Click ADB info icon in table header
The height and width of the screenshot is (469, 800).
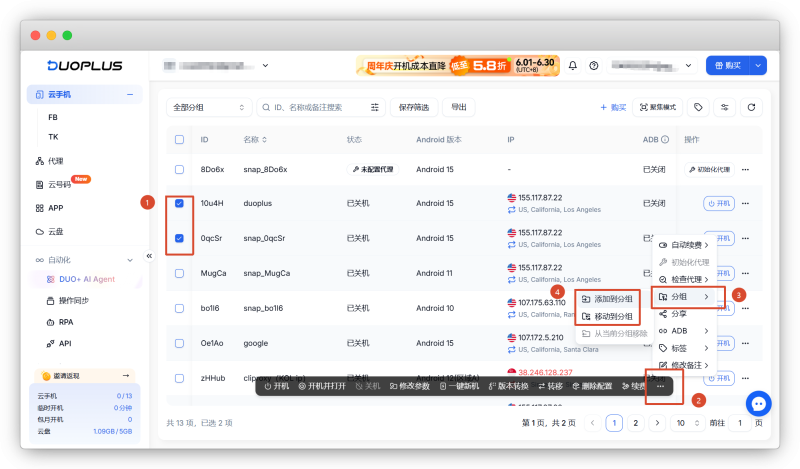(665, 139)
